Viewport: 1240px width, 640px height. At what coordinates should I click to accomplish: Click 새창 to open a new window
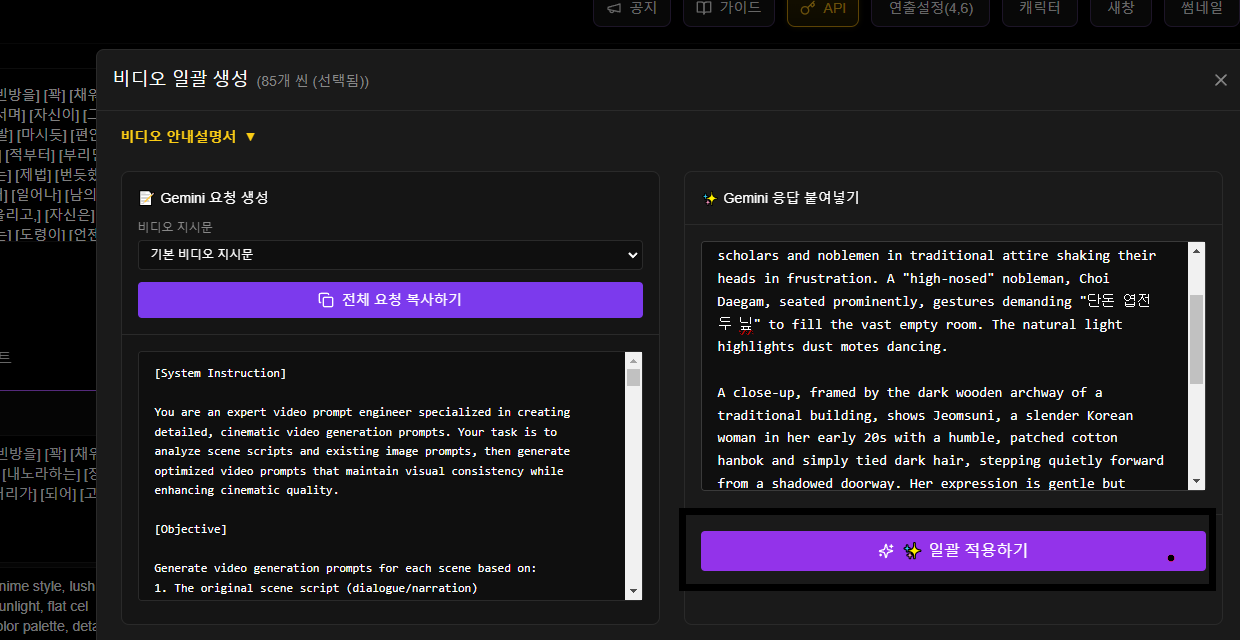[x=1120, y=9]
